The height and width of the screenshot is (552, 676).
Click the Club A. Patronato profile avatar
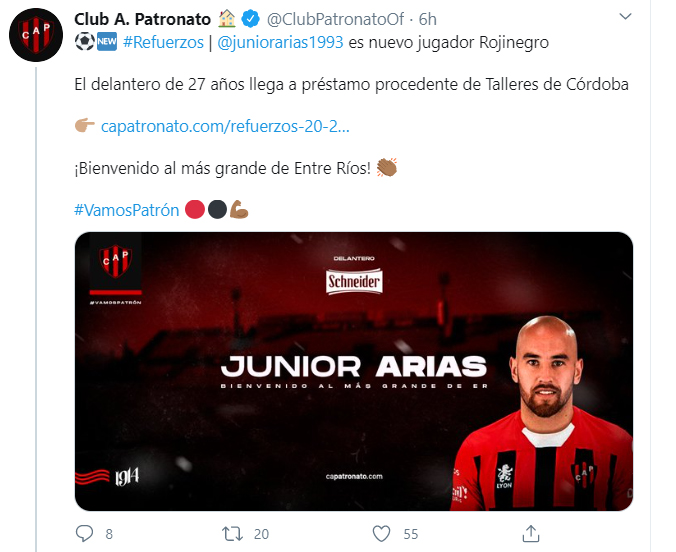[36, 35]
